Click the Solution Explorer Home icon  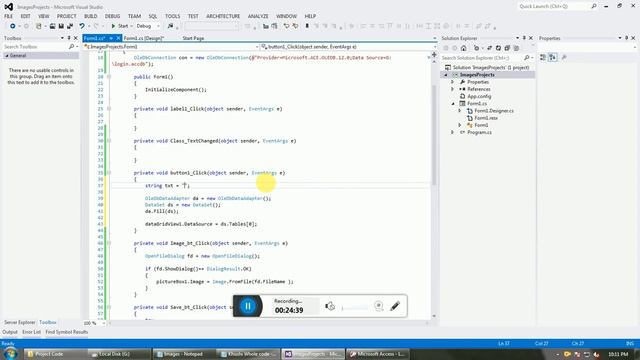point(464,48)
